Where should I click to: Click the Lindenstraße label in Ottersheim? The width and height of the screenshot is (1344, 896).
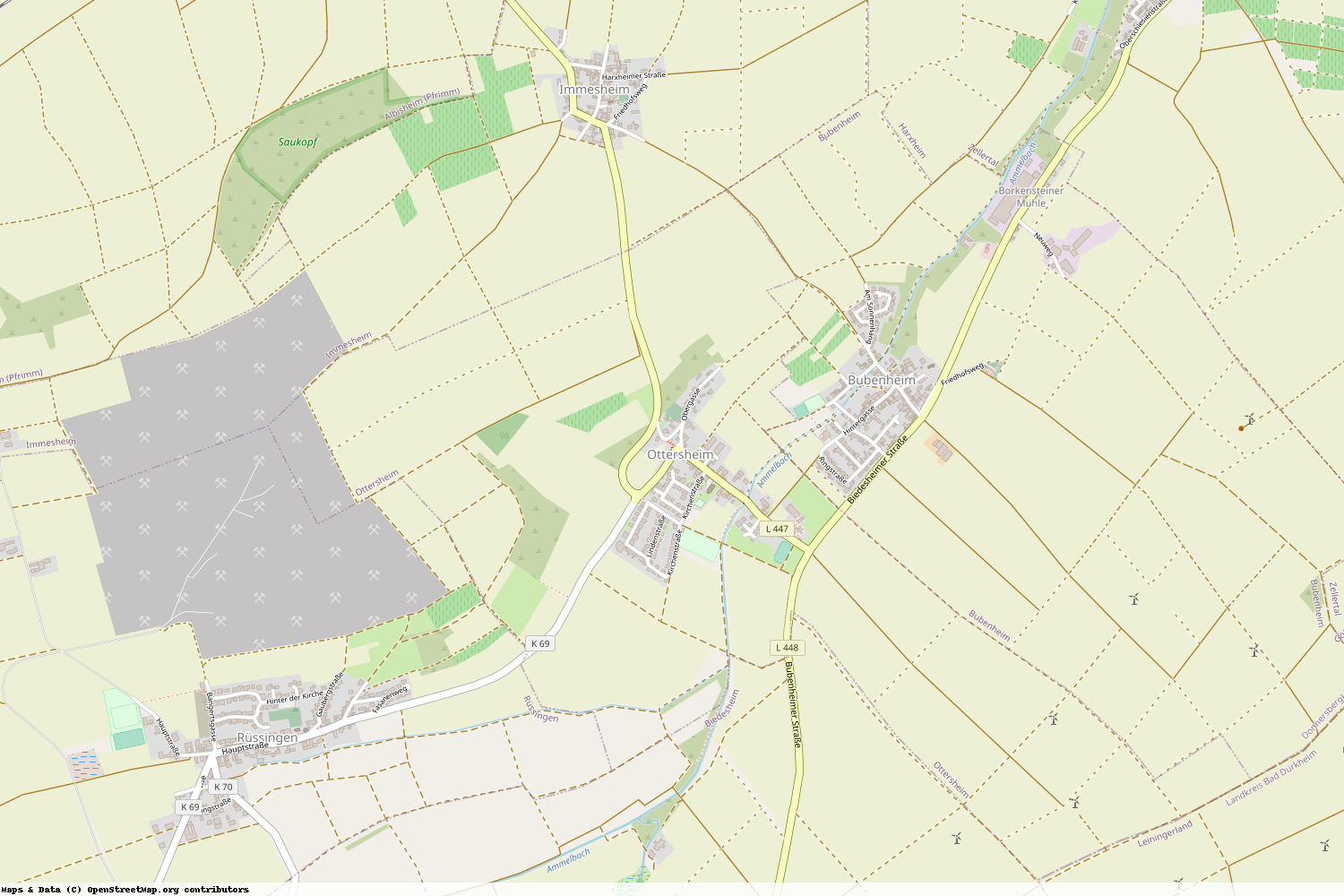(x=656, y=536)
